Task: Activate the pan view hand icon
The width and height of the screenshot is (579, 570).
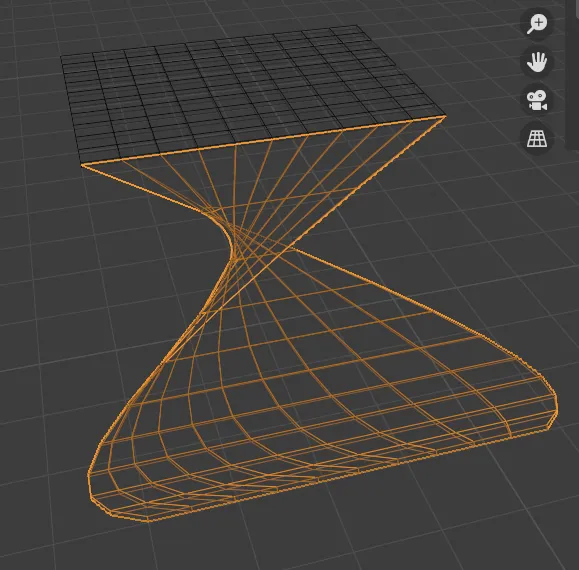Action: (537, 62)
